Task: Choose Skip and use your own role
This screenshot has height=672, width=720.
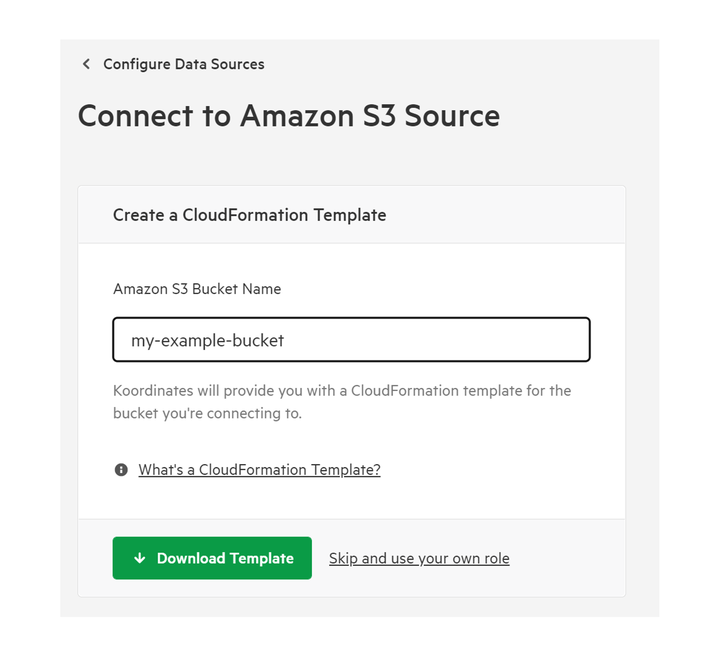Action: point(419,558)
